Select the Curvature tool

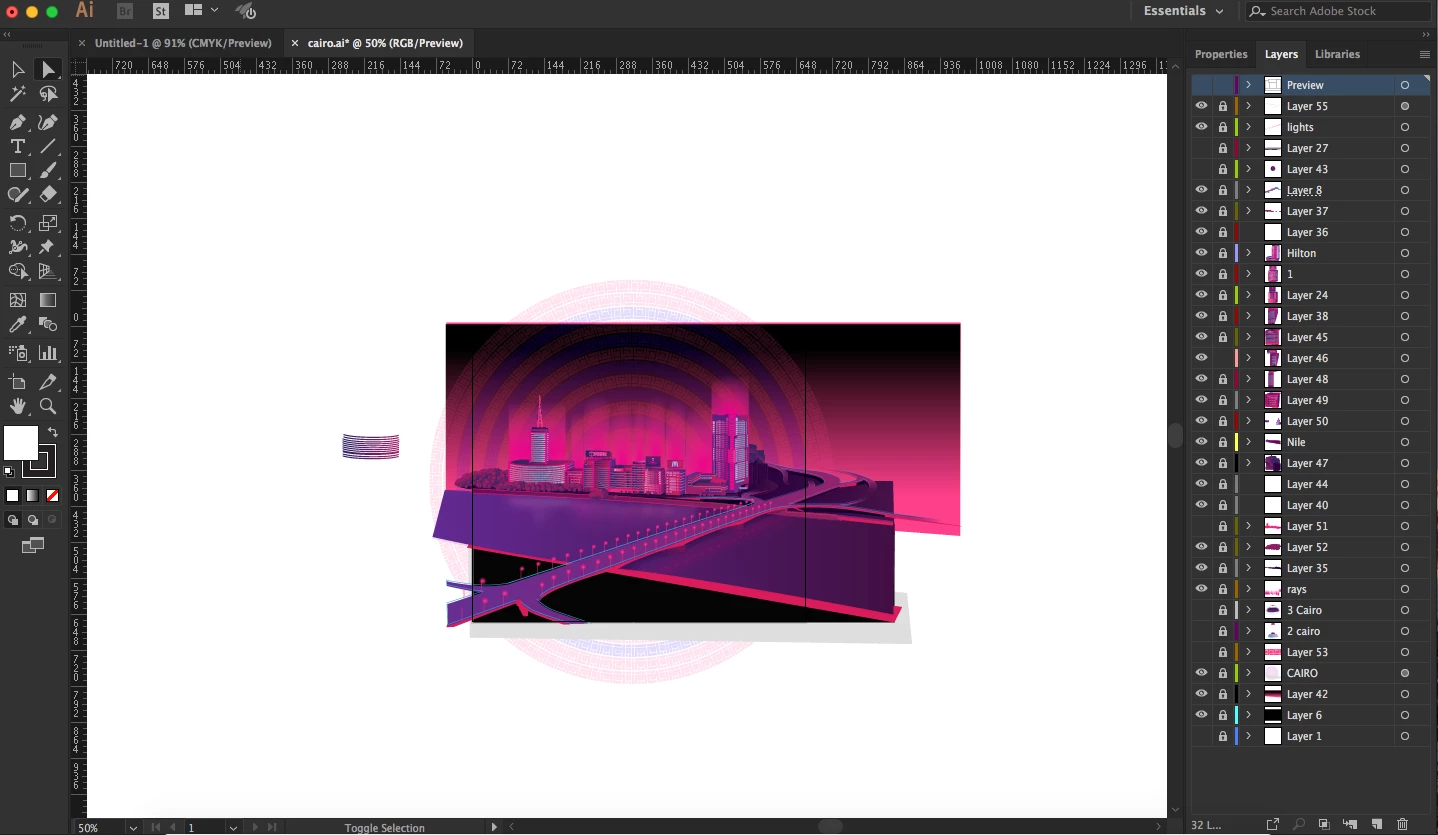click(x=47, y=122)
